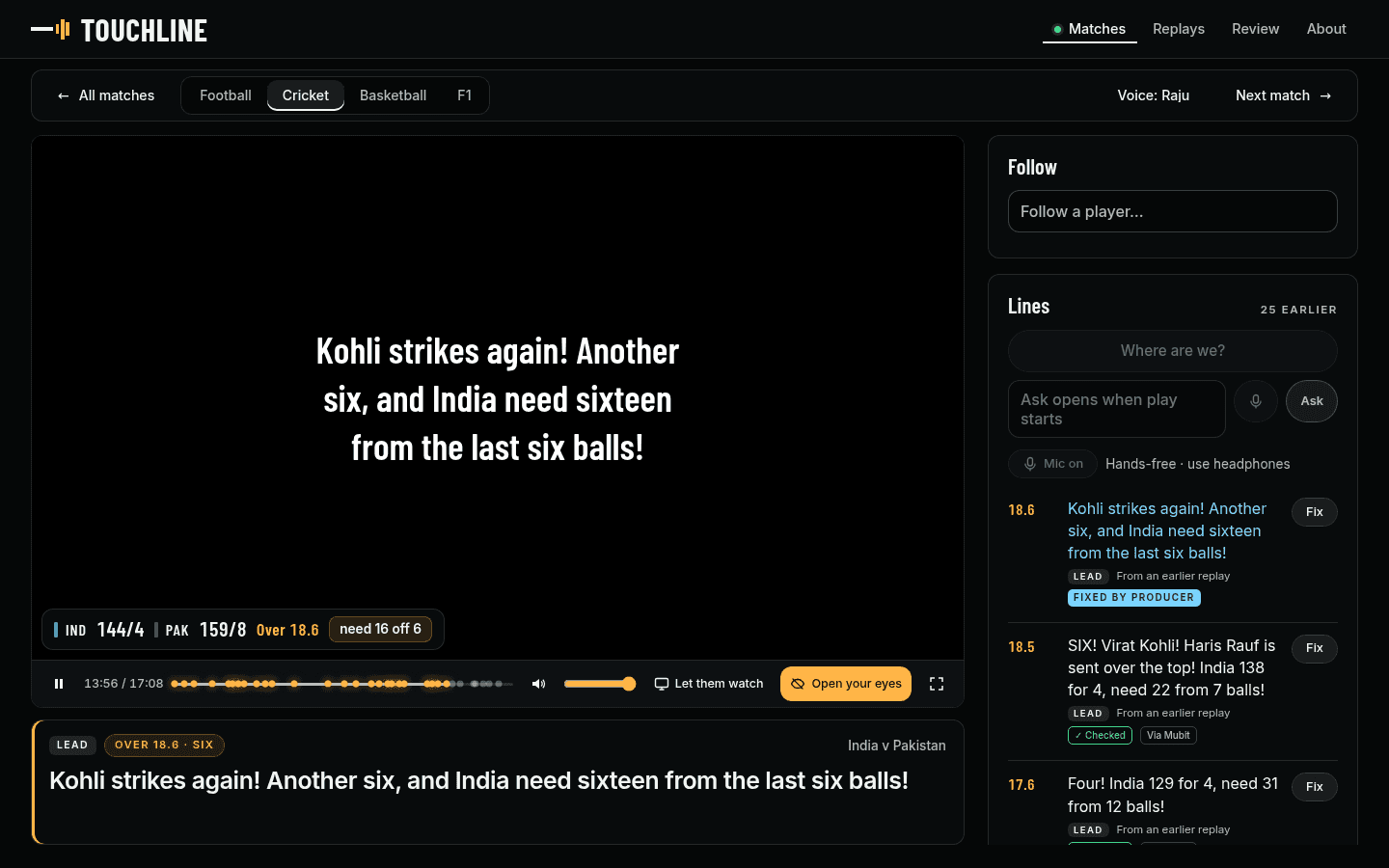This screenshot has width=1389, height=868.
Task: Click the Via Mubit badge
Action: 1168,735
